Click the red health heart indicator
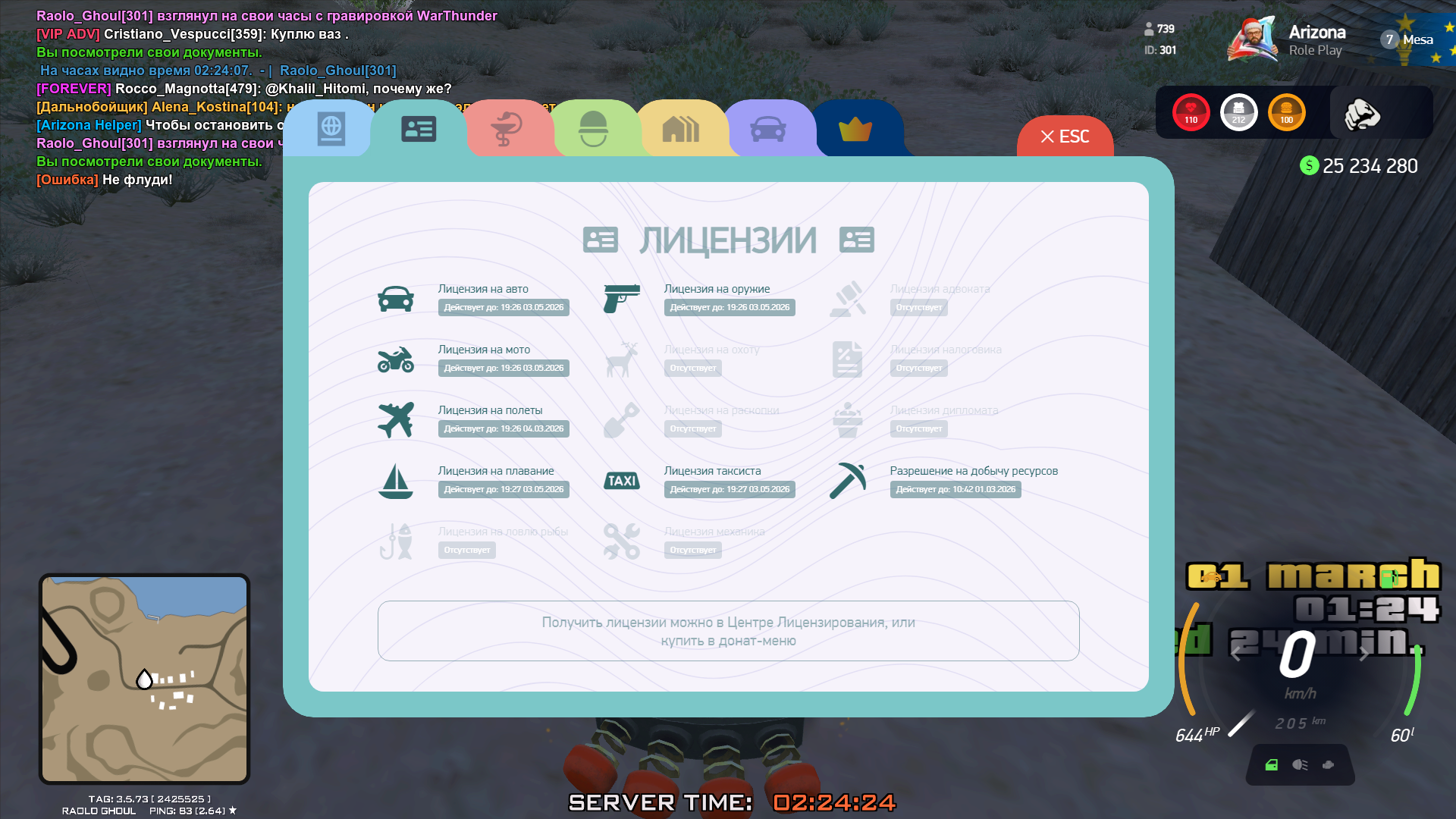 tap(1191, 112)
